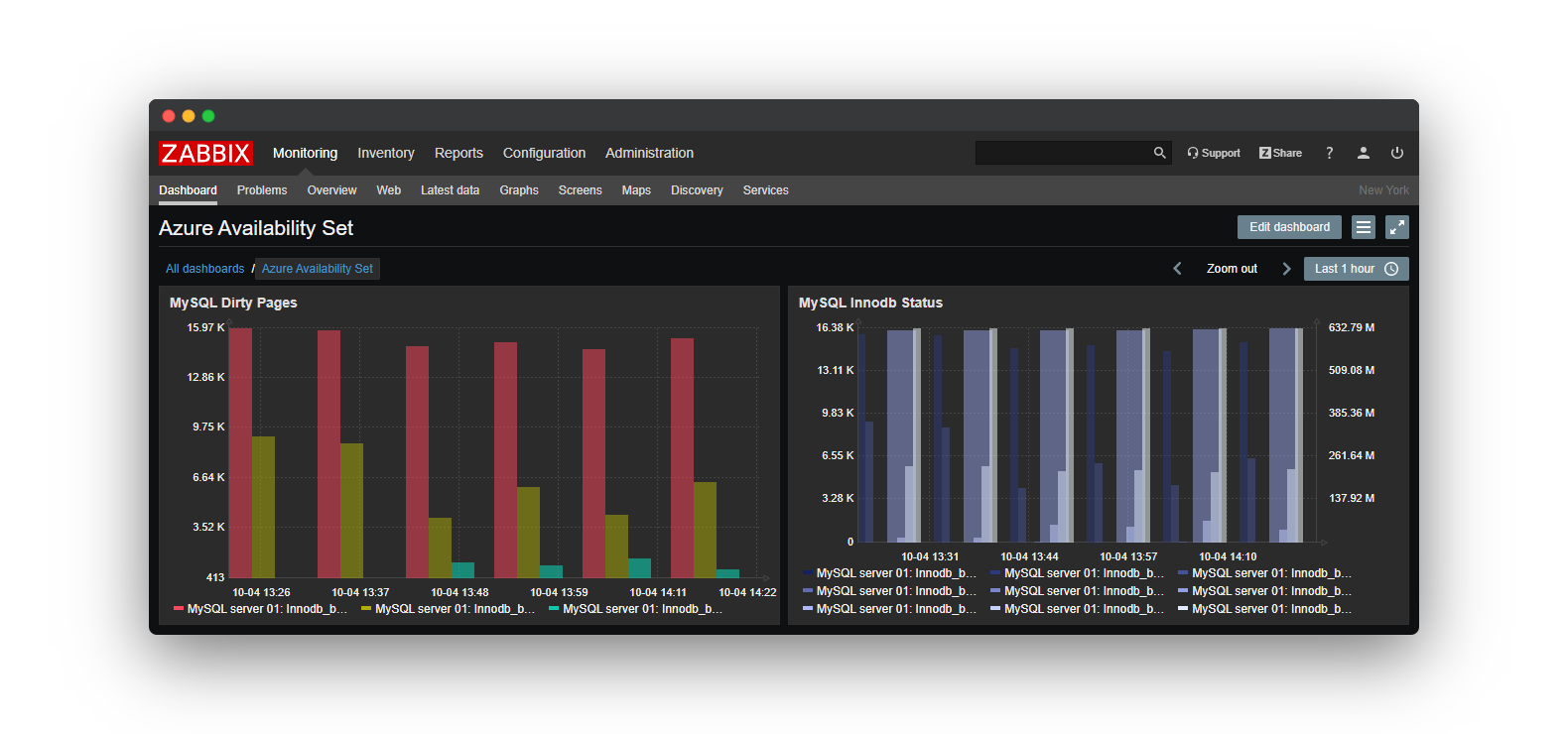The image size is (1568, 734).
Task: Open the Services page
Action: [x=765, y=190]
